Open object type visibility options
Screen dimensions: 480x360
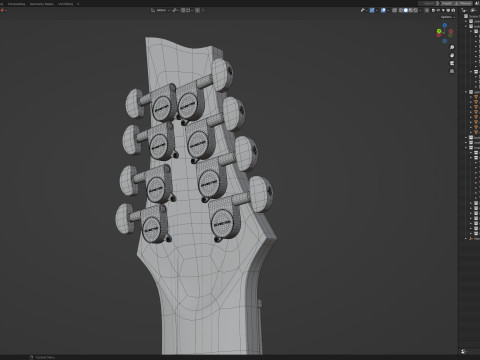(364, 10)
